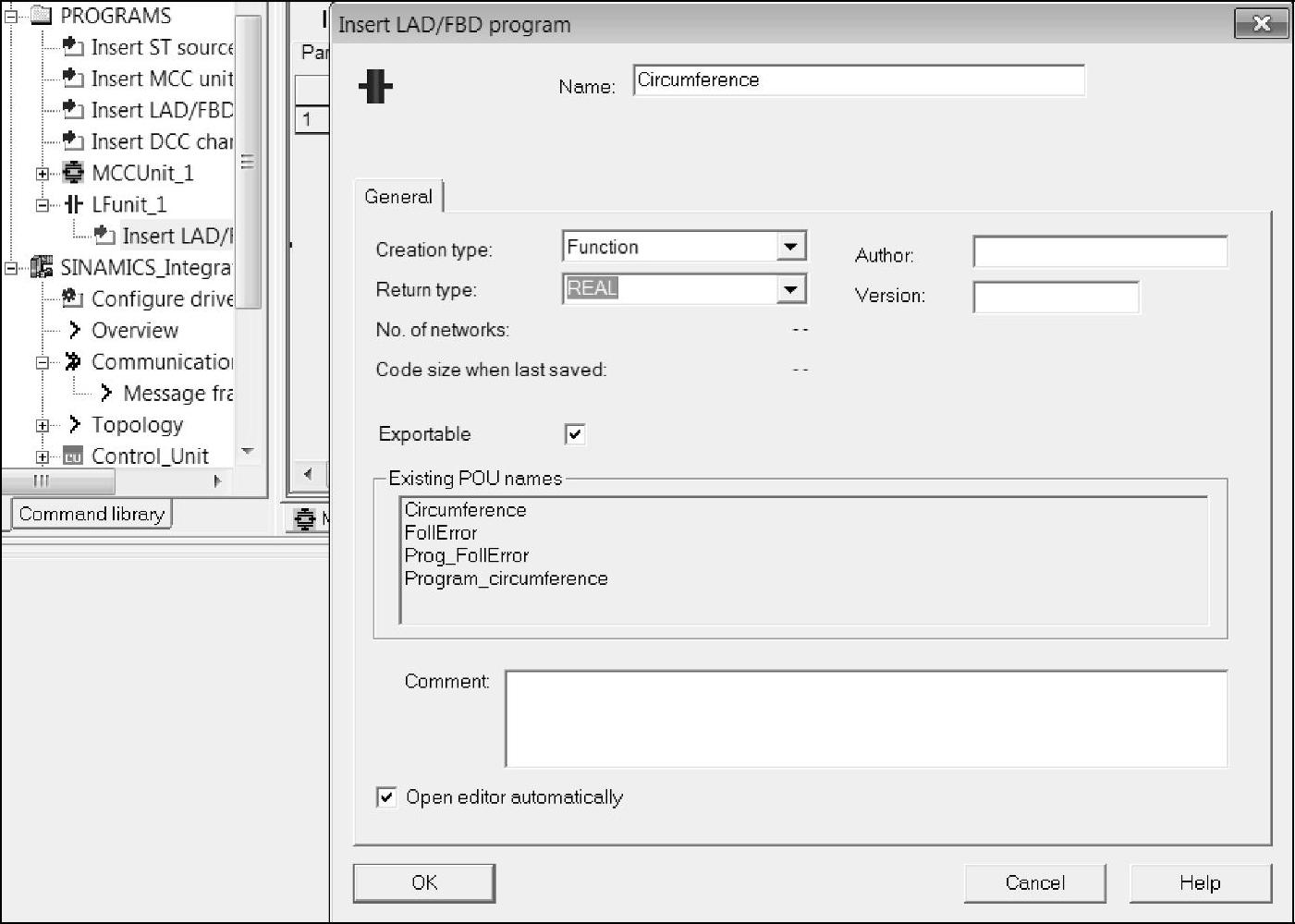Click the tree scroll-right arrow
This screenshot has height=924, width=1295.
[x=218, y=480]
